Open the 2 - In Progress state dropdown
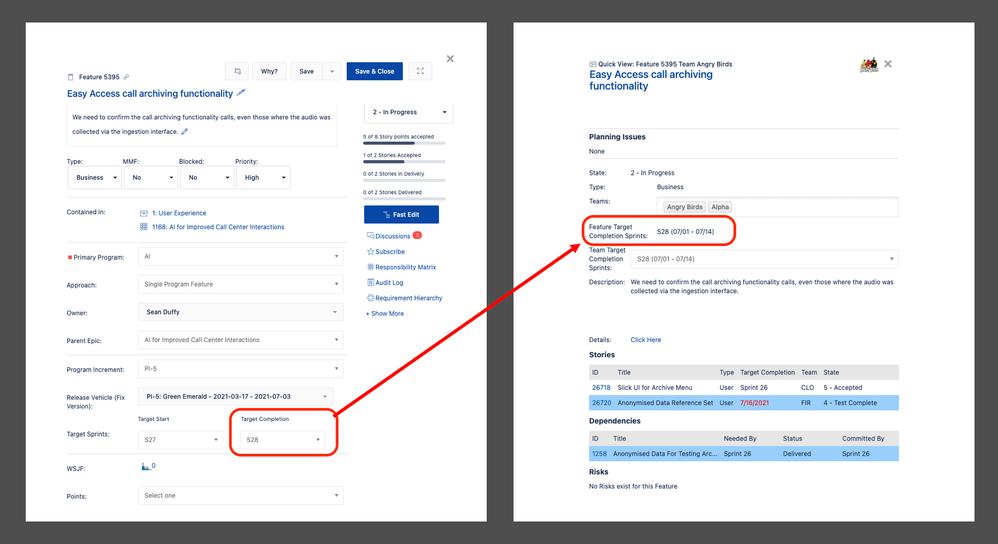Image resolution: width=998 pixels, height=544 pixels. point(409,112)
